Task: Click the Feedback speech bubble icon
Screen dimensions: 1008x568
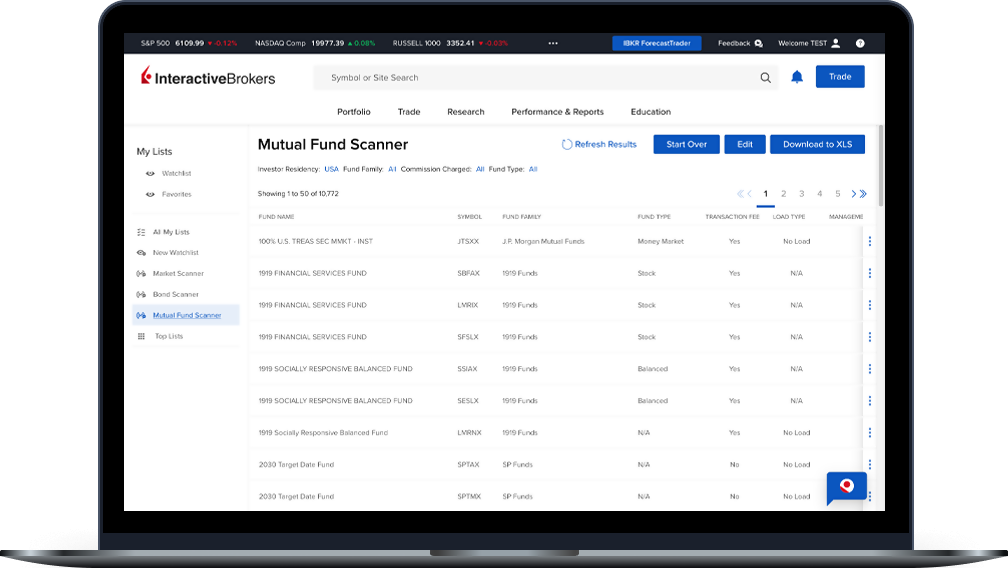Action: tap(758, 43)
